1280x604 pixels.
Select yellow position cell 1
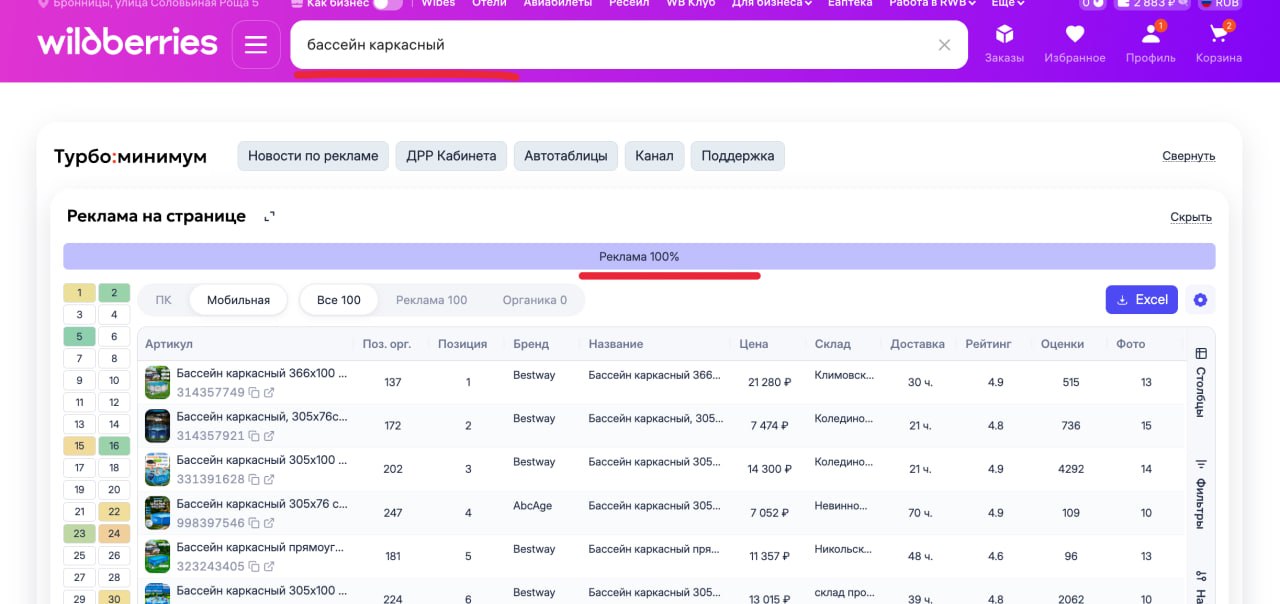pyautogui.click(x=79, y=293)
